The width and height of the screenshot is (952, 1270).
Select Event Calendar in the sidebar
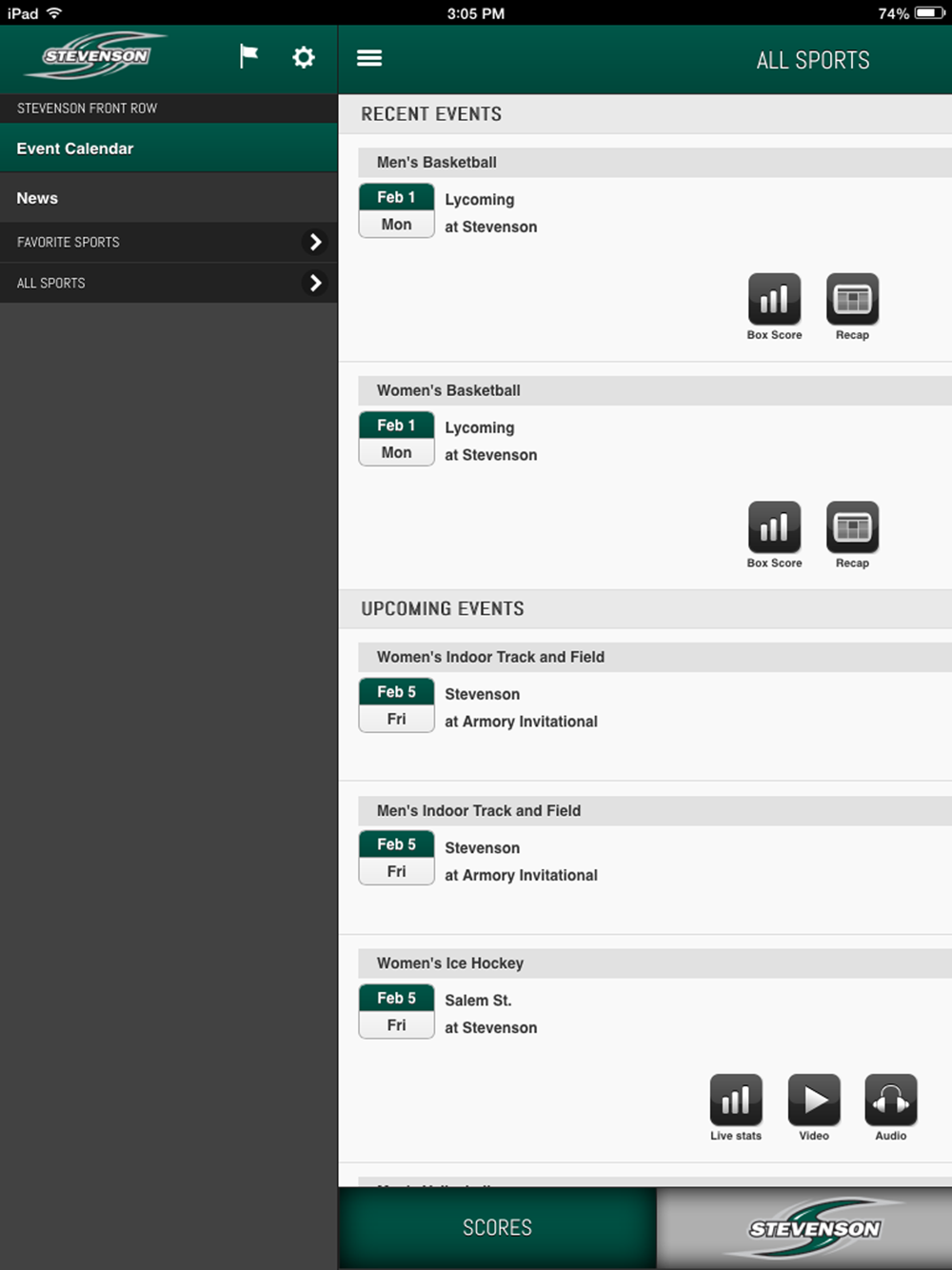coord(169,149)
